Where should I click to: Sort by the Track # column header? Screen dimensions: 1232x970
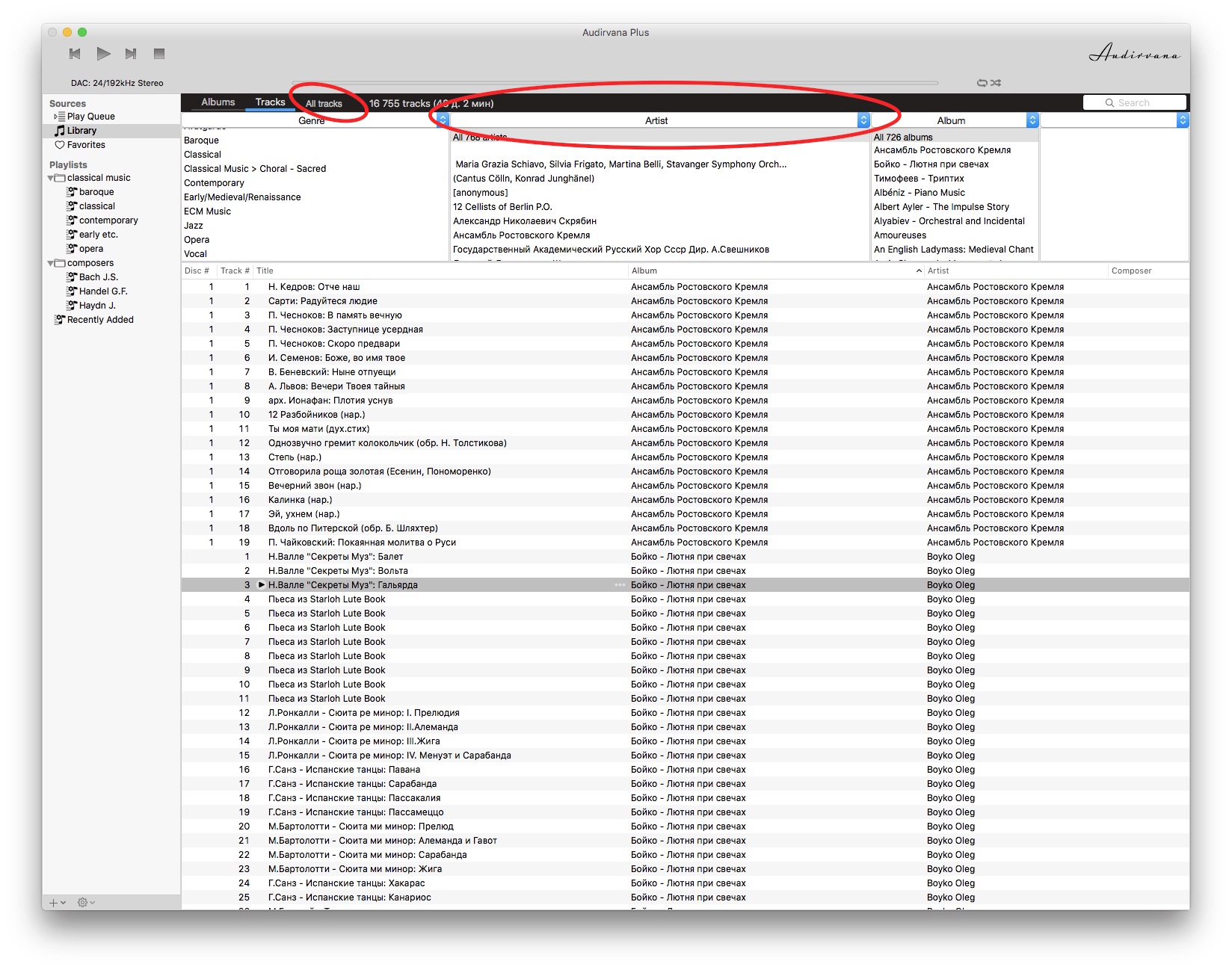pos(235,271)
